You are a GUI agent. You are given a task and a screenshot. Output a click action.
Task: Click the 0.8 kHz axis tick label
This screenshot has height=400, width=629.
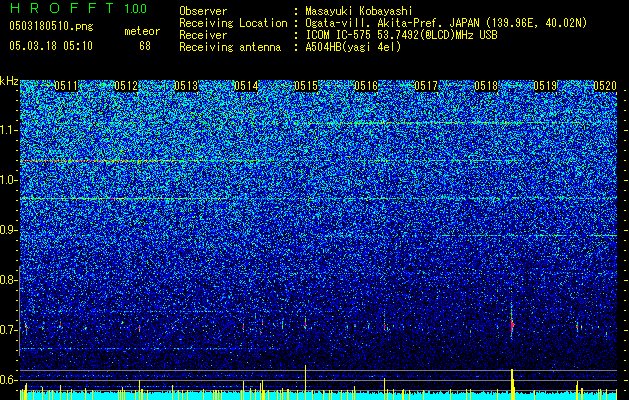[7, 280]
